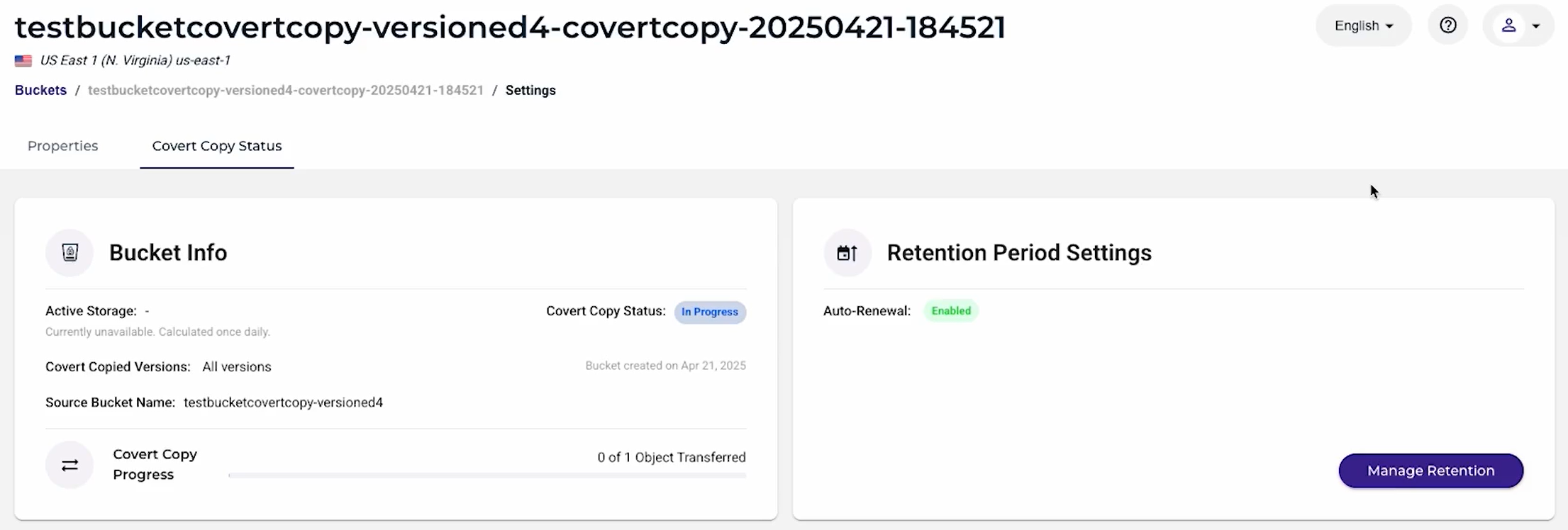Viewport: 1568px width, 530px height.
Task: Click the Retention Period calendar icon
Action: click(847, 253)
